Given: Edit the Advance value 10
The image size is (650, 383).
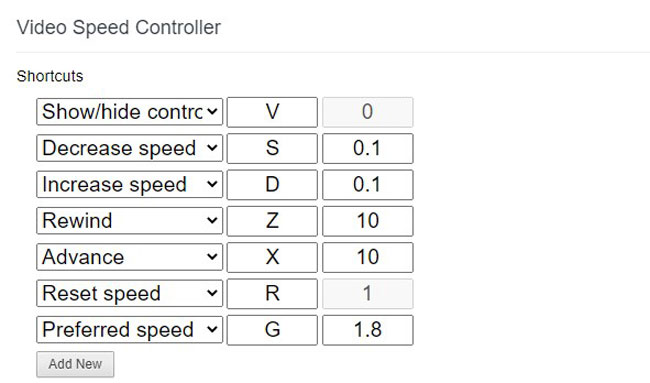Looking at the screenshot, I should (x=368, y=257).
